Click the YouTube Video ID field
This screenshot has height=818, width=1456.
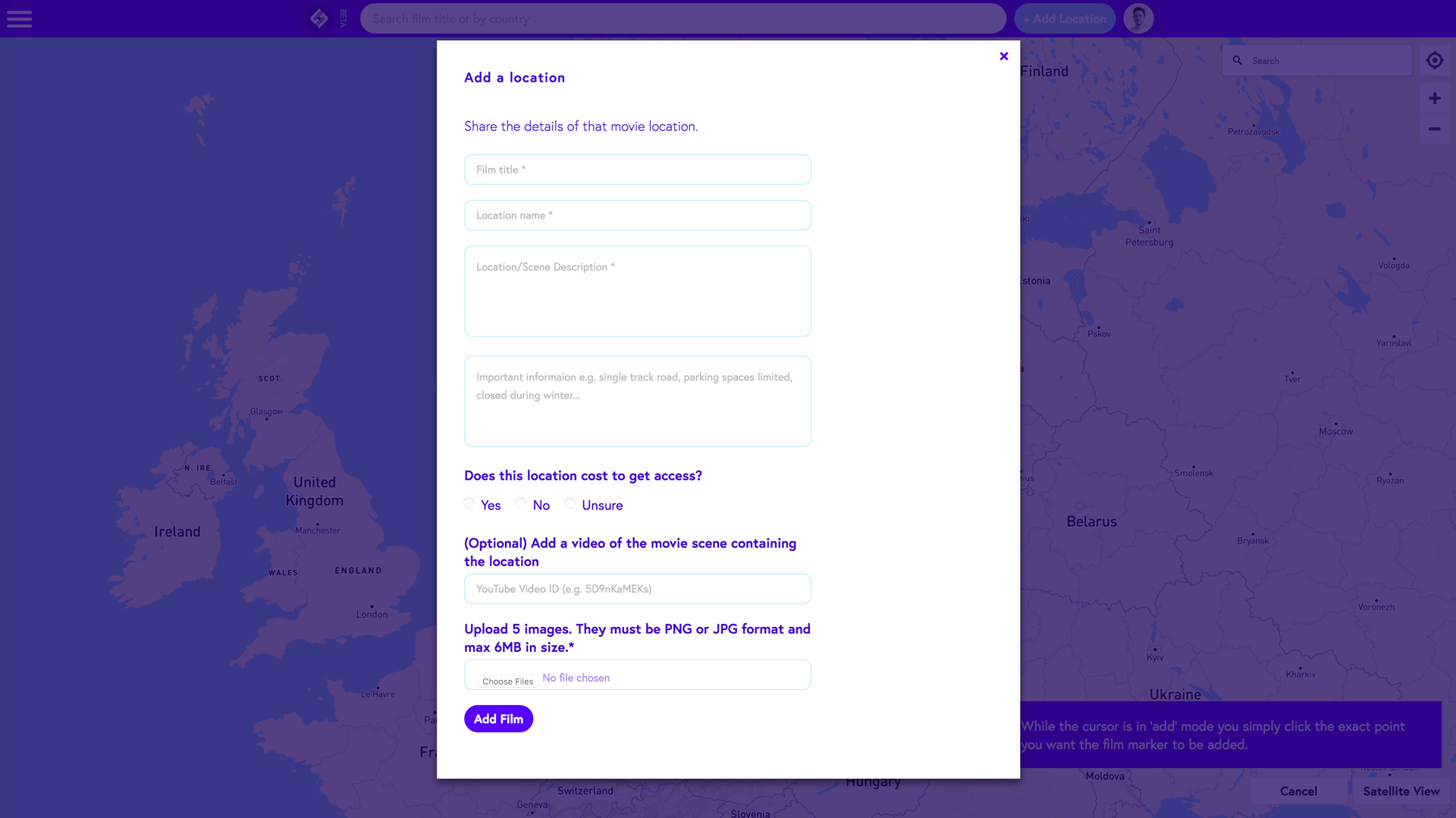(x=637, y=589)
